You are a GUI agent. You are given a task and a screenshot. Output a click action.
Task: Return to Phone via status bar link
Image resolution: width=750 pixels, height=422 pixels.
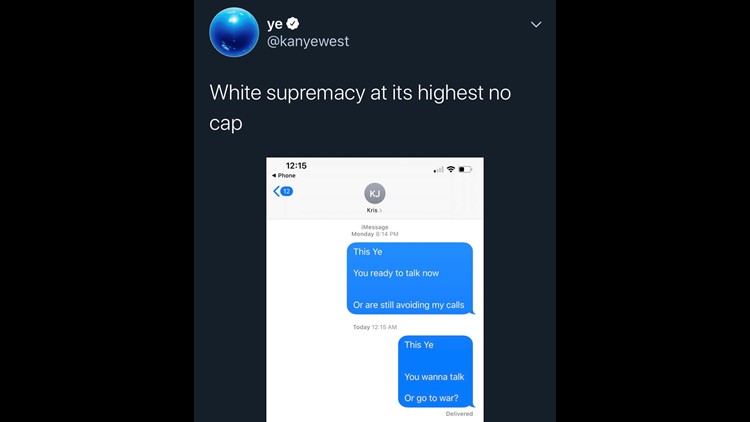[x=284, y=176]
